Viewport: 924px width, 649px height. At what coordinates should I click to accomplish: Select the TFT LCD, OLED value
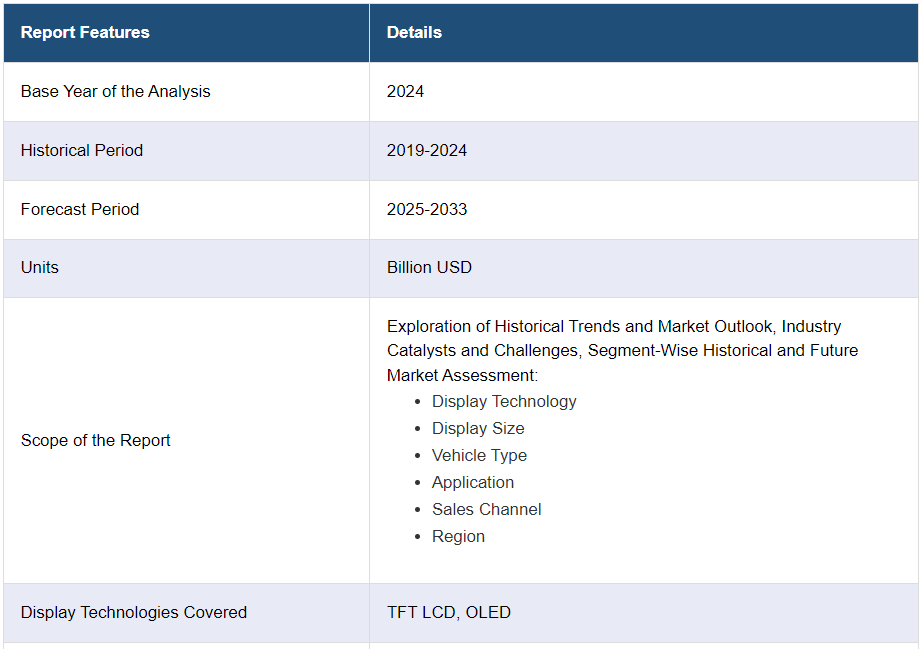click(449, 612)
